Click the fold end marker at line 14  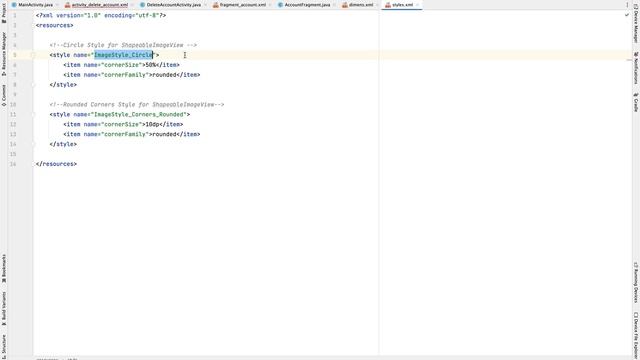coord(34,144)
